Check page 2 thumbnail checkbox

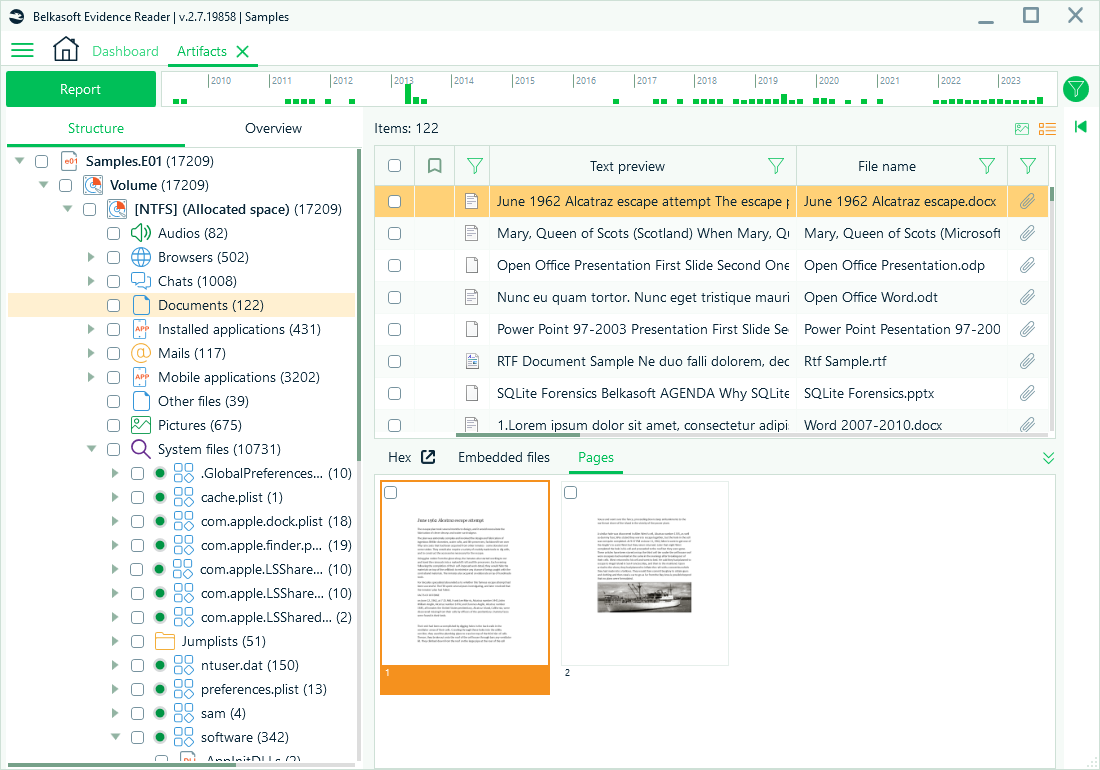point(571,493)
